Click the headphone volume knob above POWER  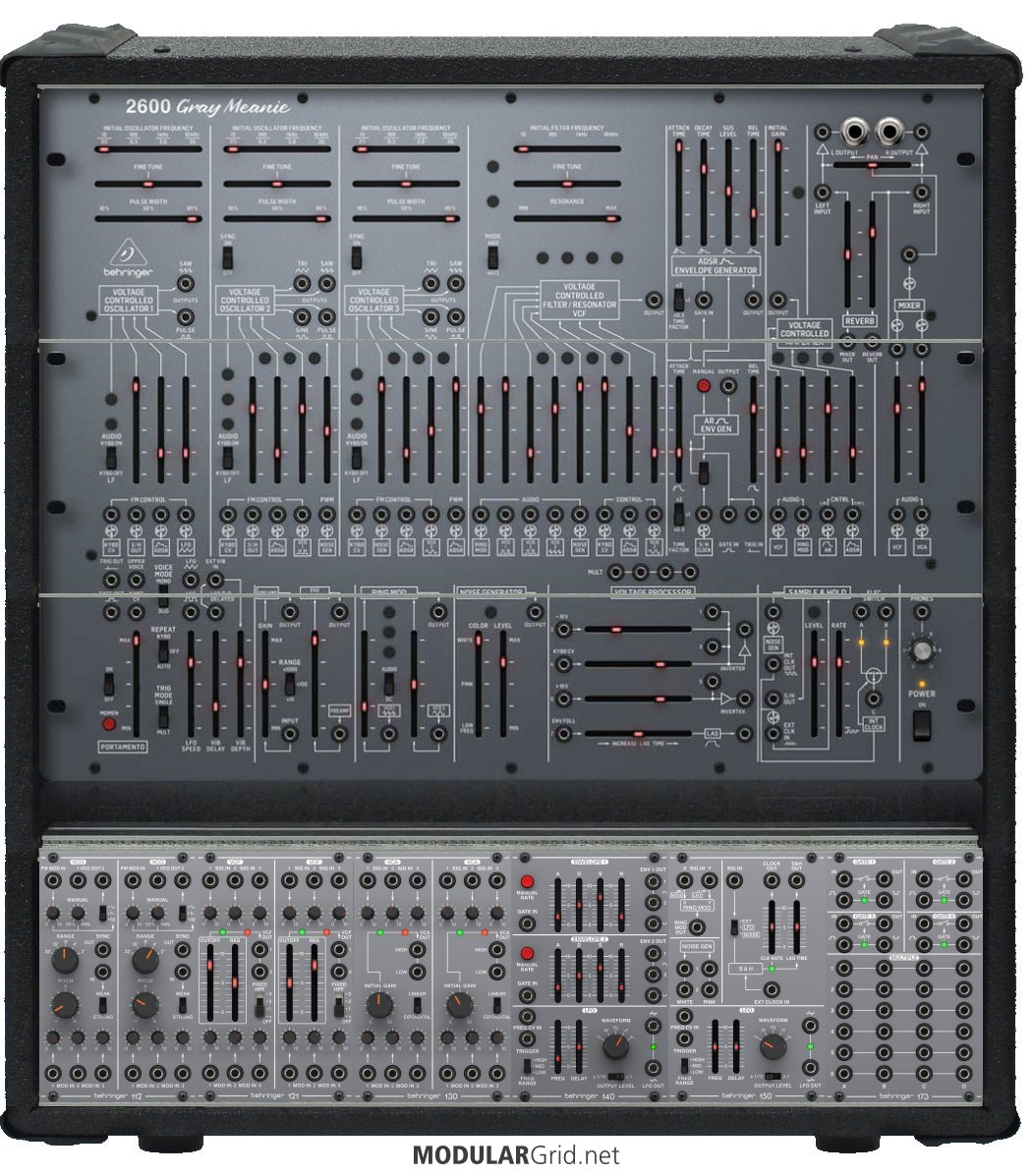coord(922,651)
